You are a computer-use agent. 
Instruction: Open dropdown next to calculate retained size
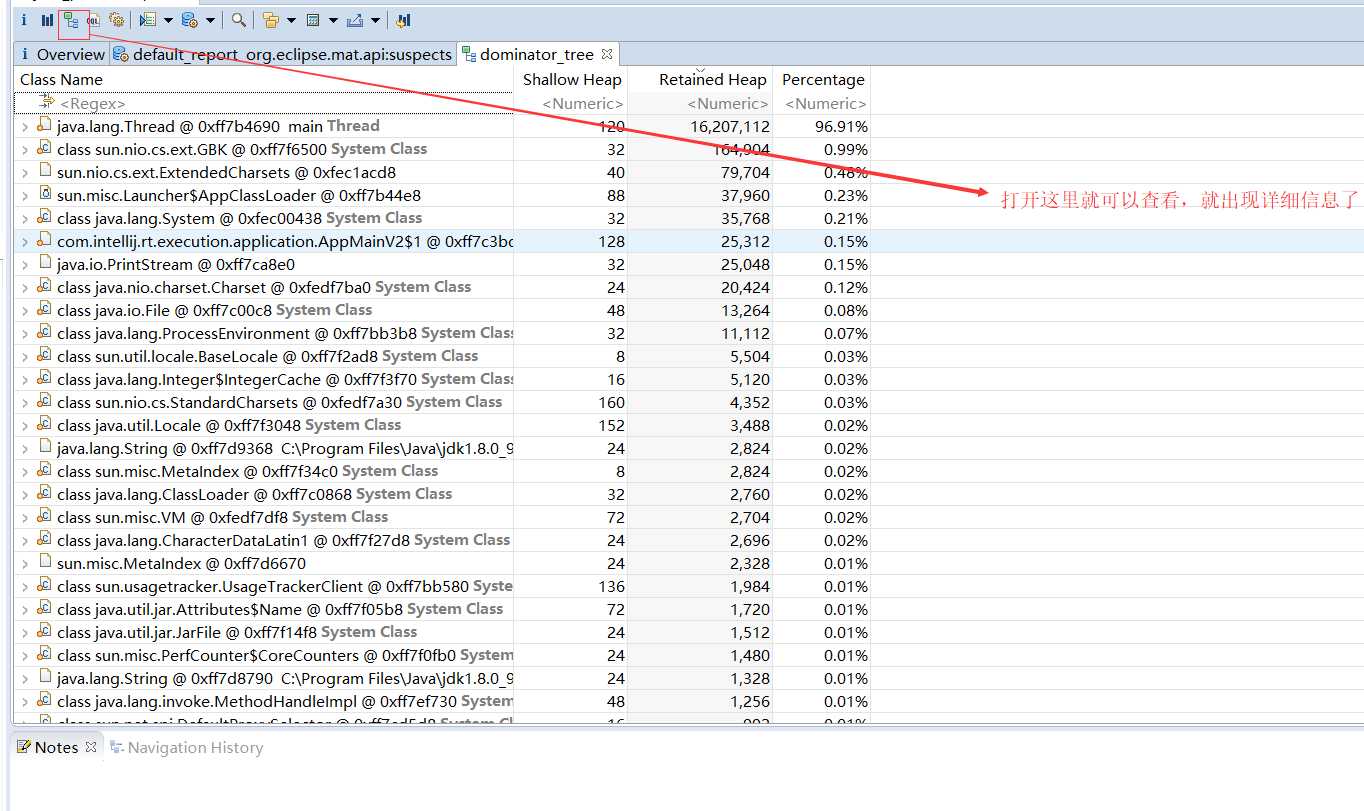[x=334, y=20]
